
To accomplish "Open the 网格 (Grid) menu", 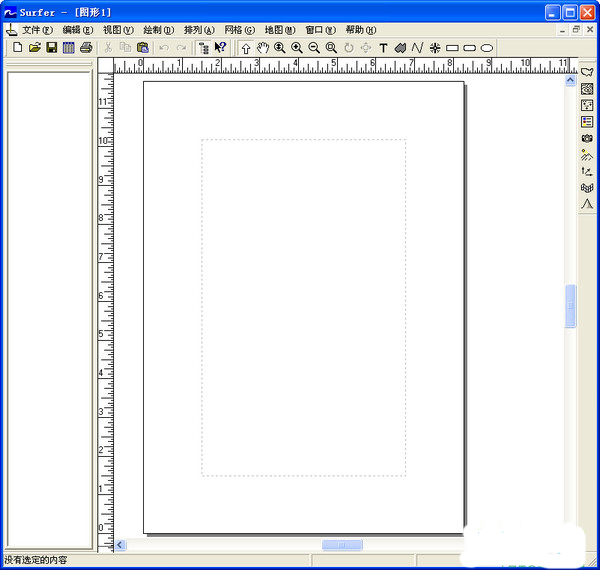I will [x=239, y=30].
